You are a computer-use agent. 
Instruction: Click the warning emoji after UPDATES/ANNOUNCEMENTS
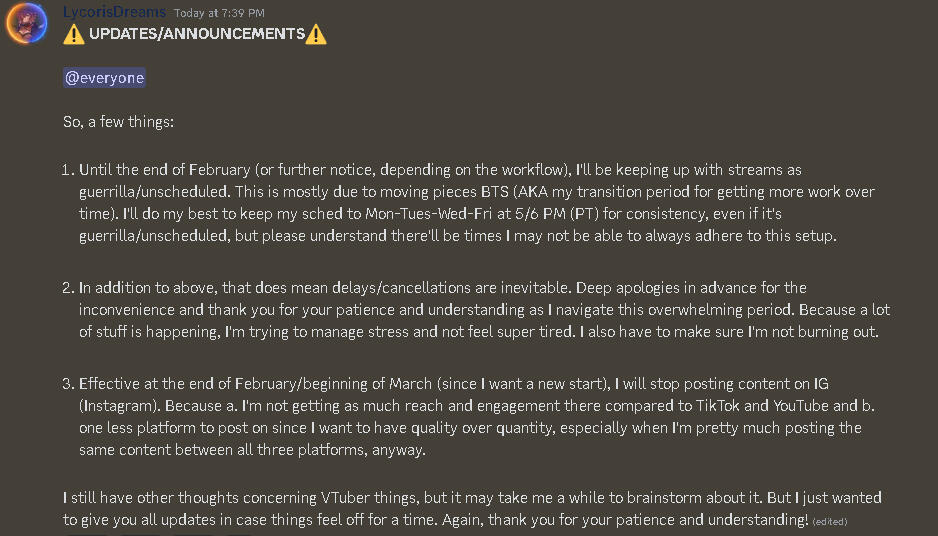click(x=316, y=34)
